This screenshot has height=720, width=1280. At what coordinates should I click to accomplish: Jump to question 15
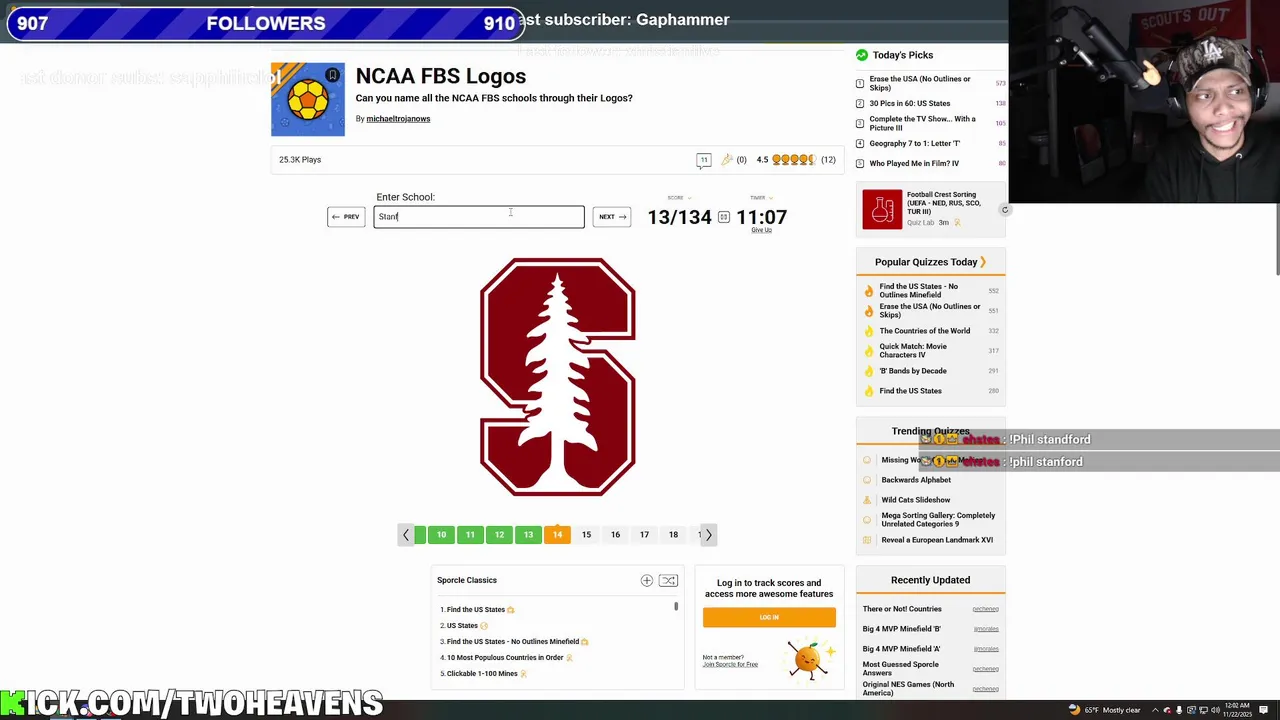[x=586, y=535]
